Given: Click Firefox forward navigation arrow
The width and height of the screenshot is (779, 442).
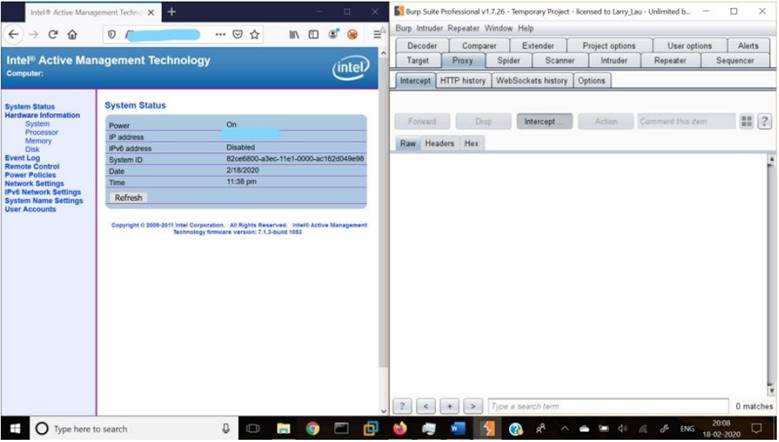Looking at the screenshot, I should [33, 34].
